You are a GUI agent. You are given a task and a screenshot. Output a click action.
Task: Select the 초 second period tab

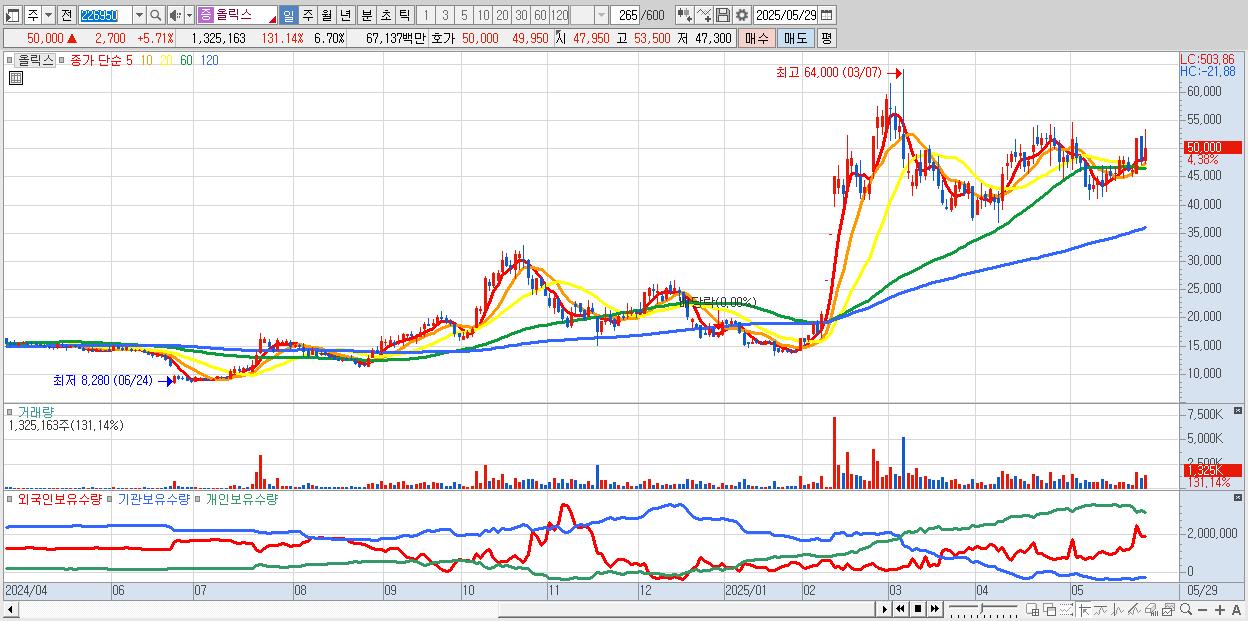[x=385, y=15]
